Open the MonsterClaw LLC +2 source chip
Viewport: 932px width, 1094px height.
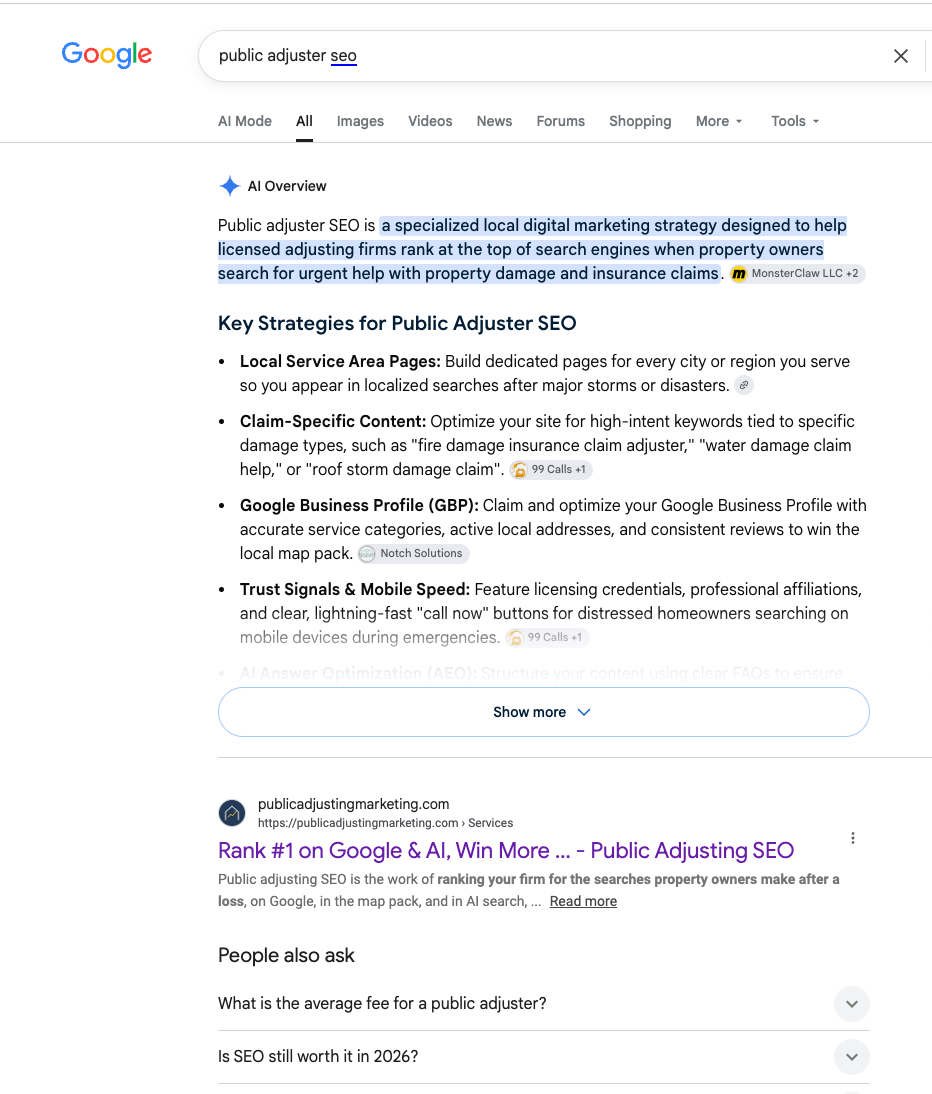pos(797,274)
